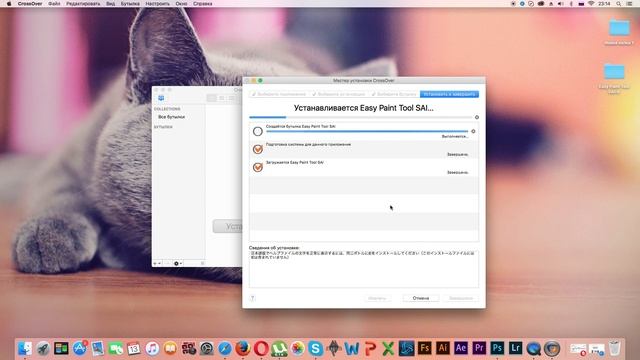Launch iTunes from the dock
The image size is (640, 360).
point(152,348)
